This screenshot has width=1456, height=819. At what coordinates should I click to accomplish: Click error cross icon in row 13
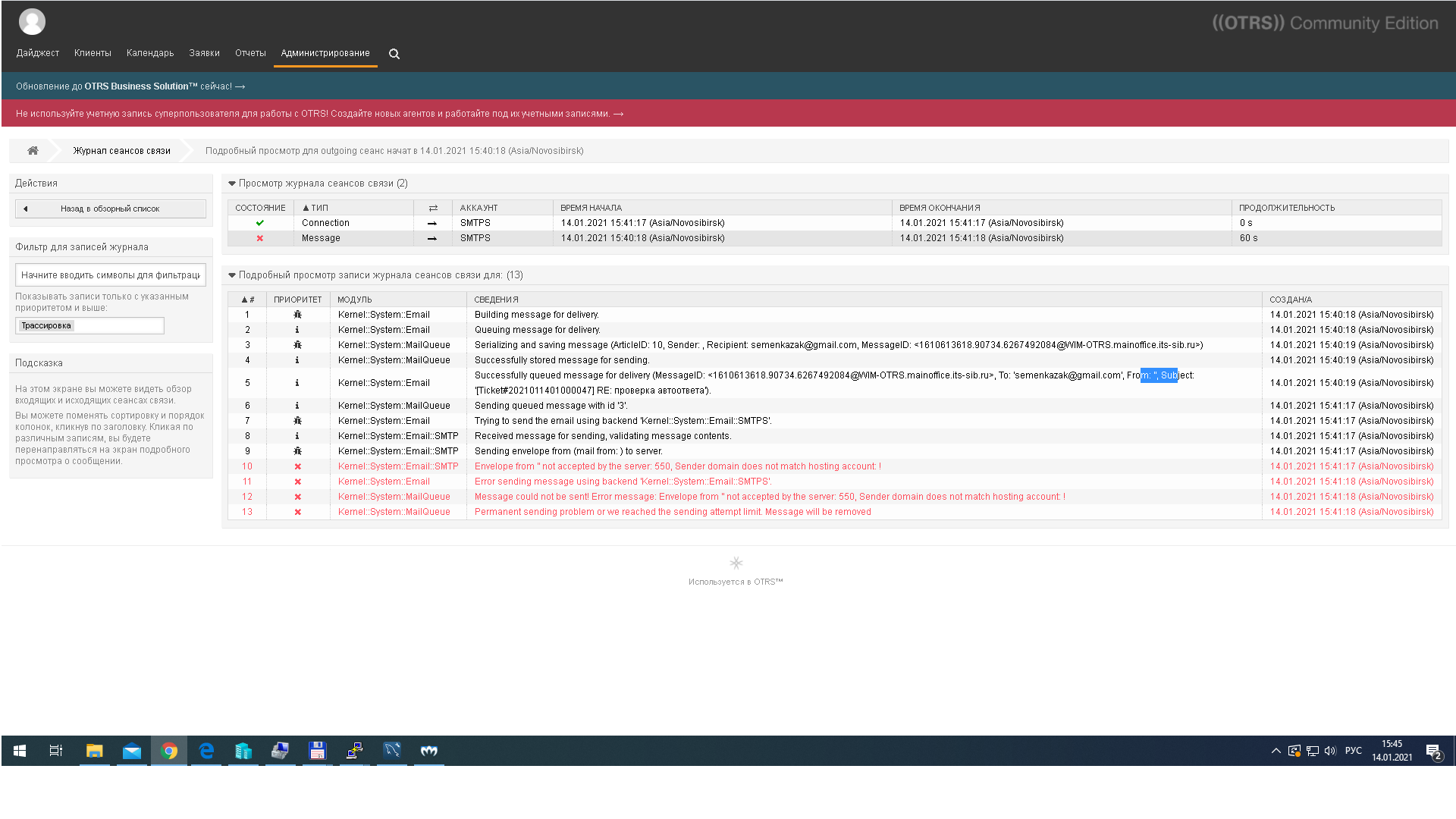tap(297, 512)
